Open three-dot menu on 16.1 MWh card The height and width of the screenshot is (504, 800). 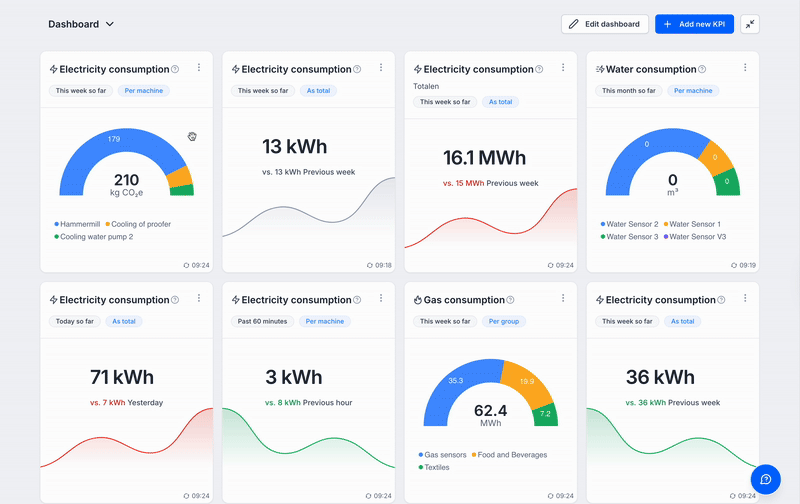click(x=563, y=67)
